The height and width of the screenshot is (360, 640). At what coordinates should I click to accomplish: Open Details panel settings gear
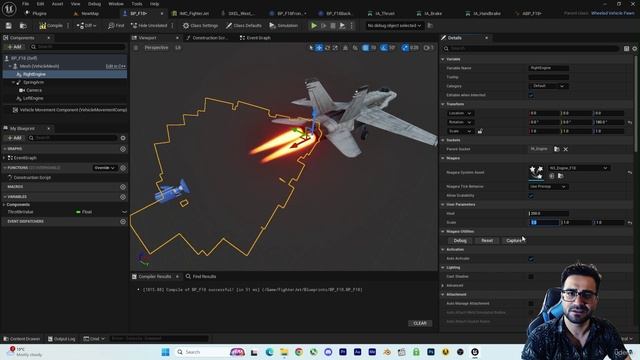[635, 48]
